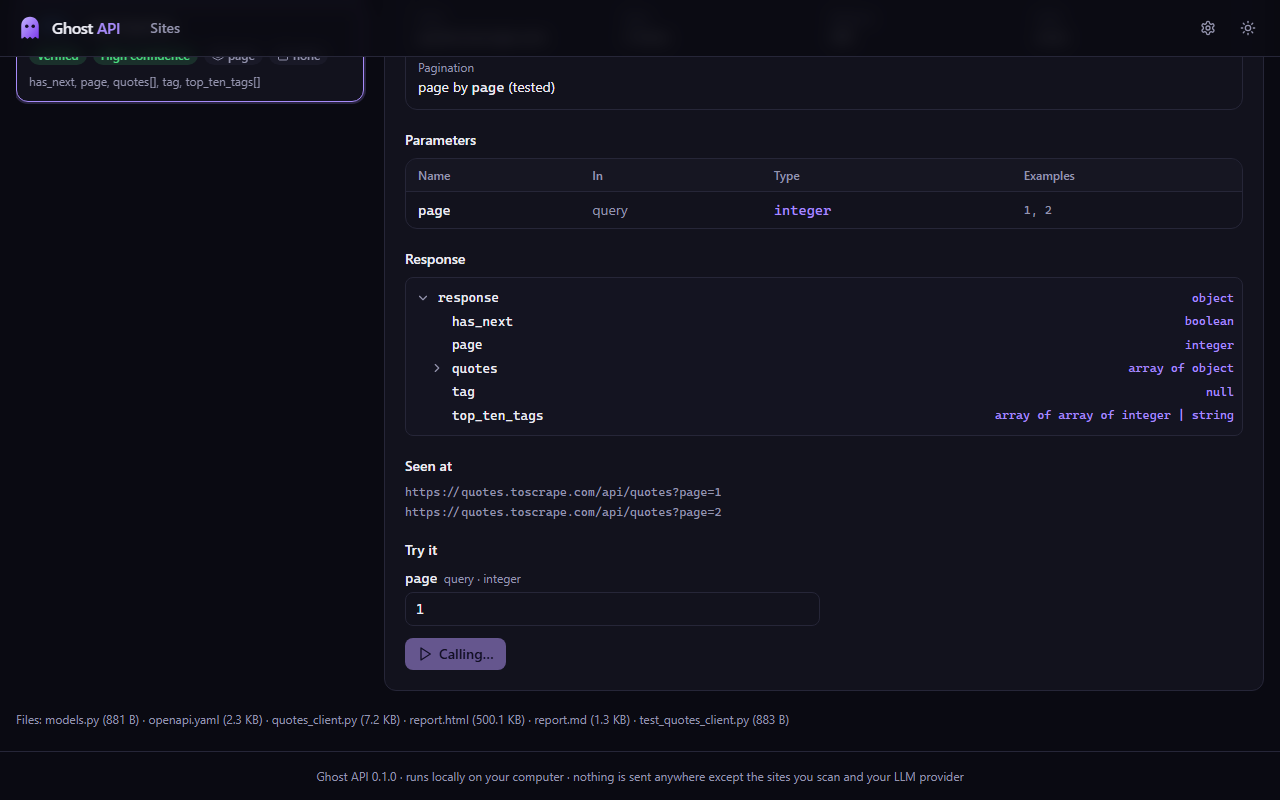Viewport: 1280px width, 800px height.
Task: Click the Seen at URL ending in page=2
Action: [x=563, y=512]
